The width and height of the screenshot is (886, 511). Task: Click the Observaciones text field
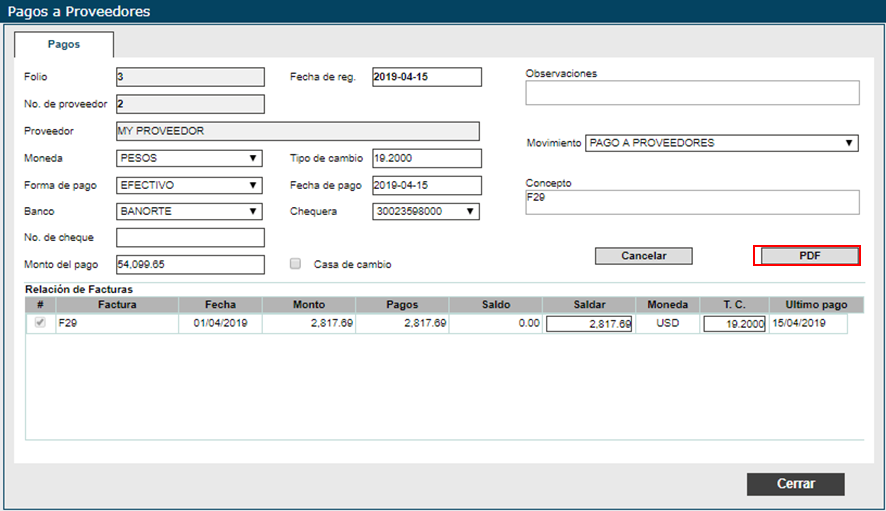pyautogui.click(x=692, y=93)
